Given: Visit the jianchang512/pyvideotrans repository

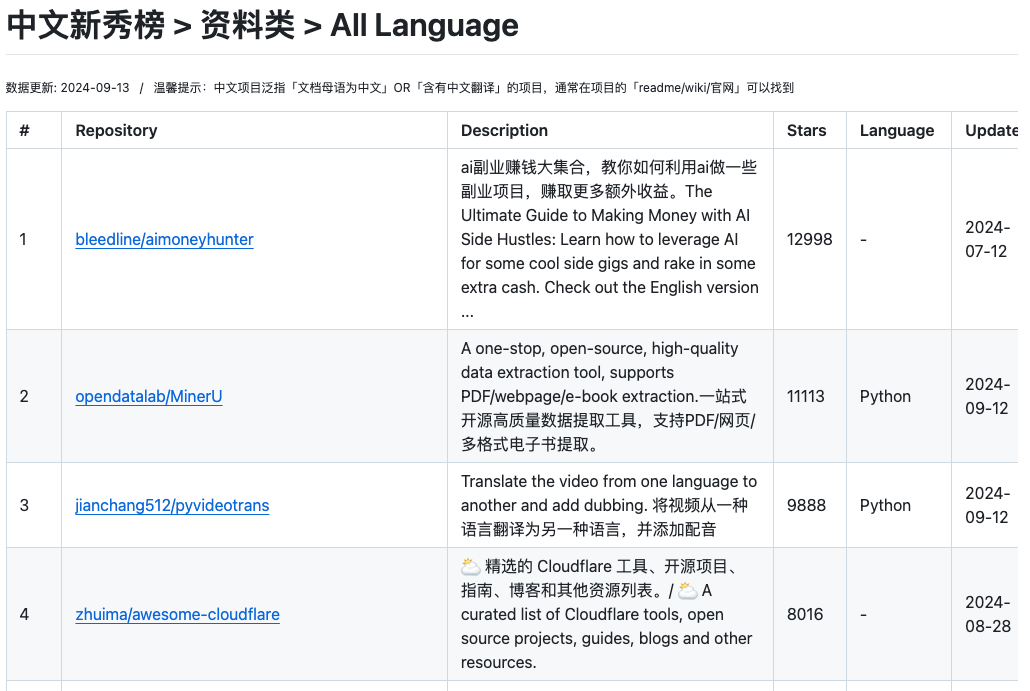Looking at the screenshot, I should [172, 506].
